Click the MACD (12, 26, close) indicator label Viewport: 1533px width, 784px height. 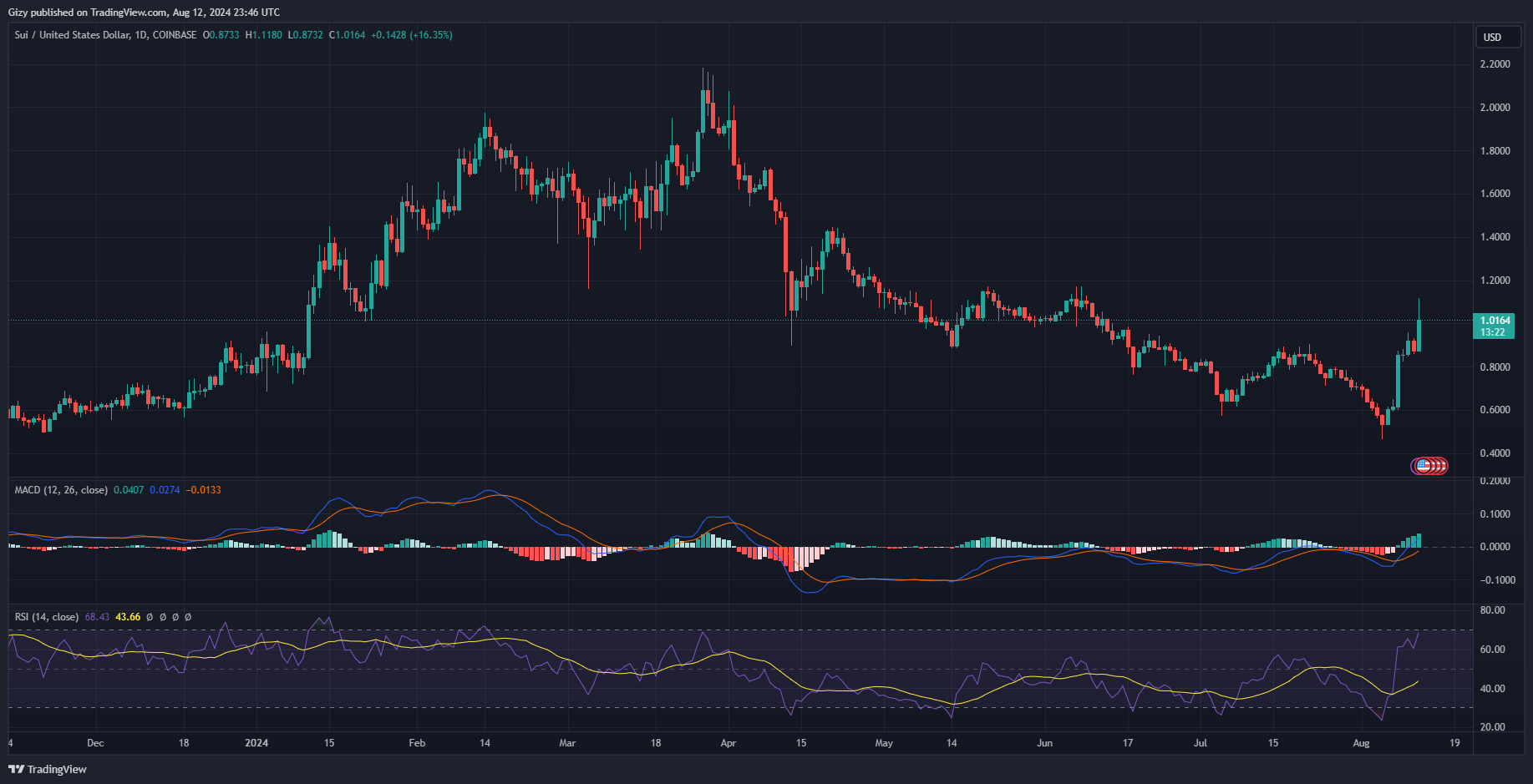(61, 490)
